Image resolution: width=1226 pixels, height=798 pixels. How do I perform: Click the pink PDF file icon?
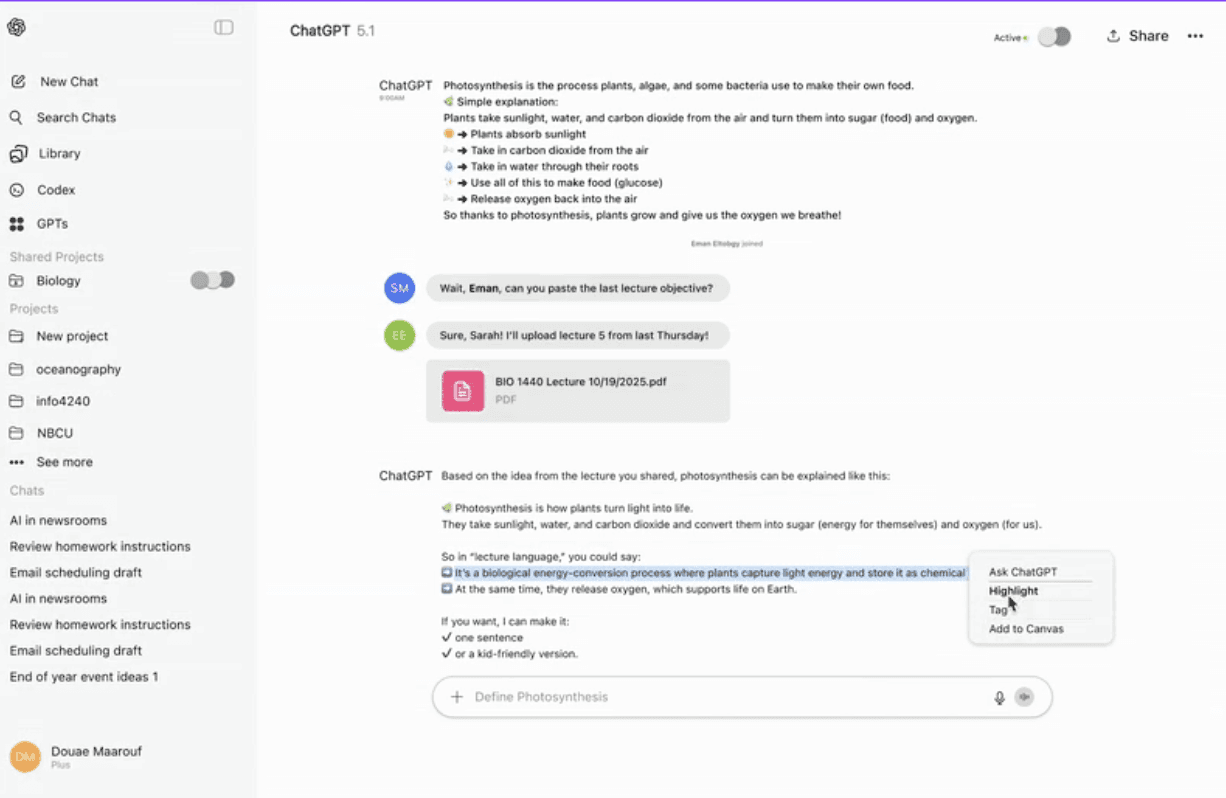pos(463,391)
